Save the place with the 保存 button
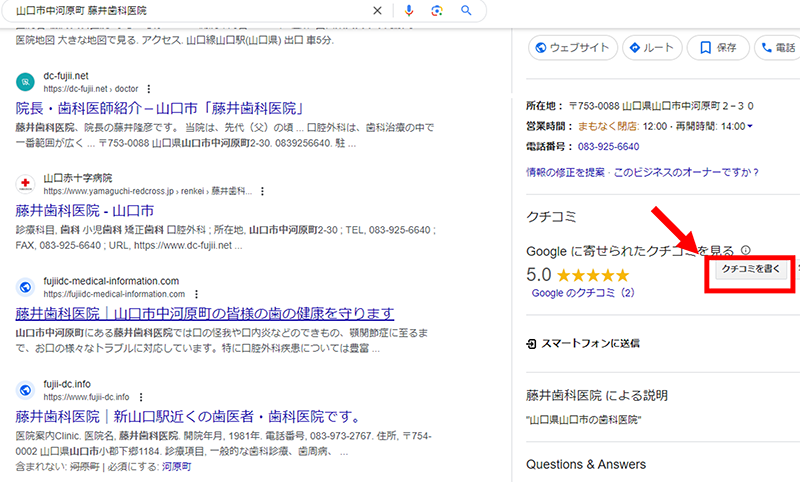This screenshot has height=482, width=800. click(718, 48)
